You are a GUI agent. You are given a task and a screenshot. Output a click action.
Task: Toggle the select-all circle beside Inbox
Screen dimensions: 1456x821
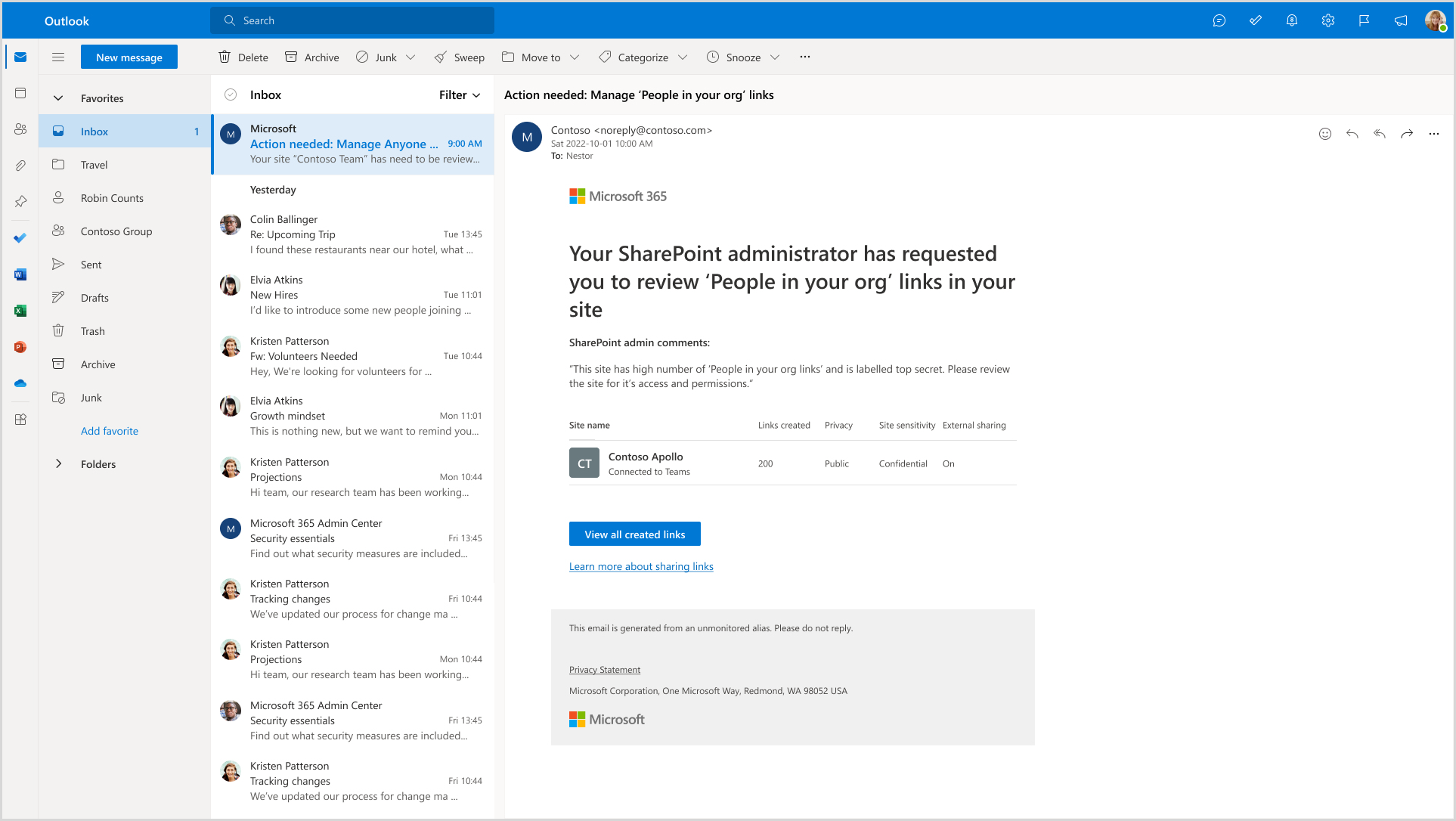pos(231,94)
